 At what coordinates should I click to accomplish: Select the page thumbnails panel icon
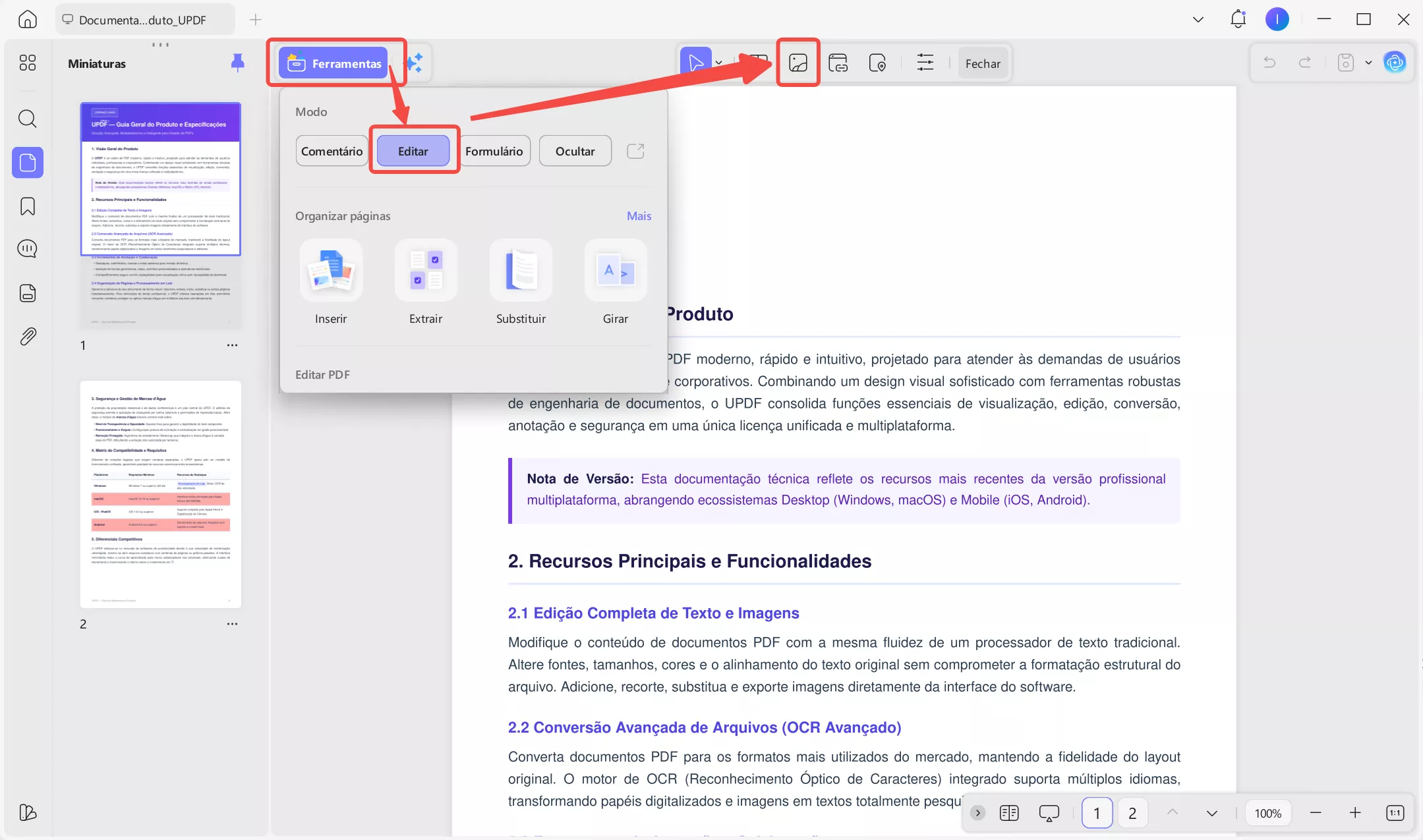coord(28,162)
